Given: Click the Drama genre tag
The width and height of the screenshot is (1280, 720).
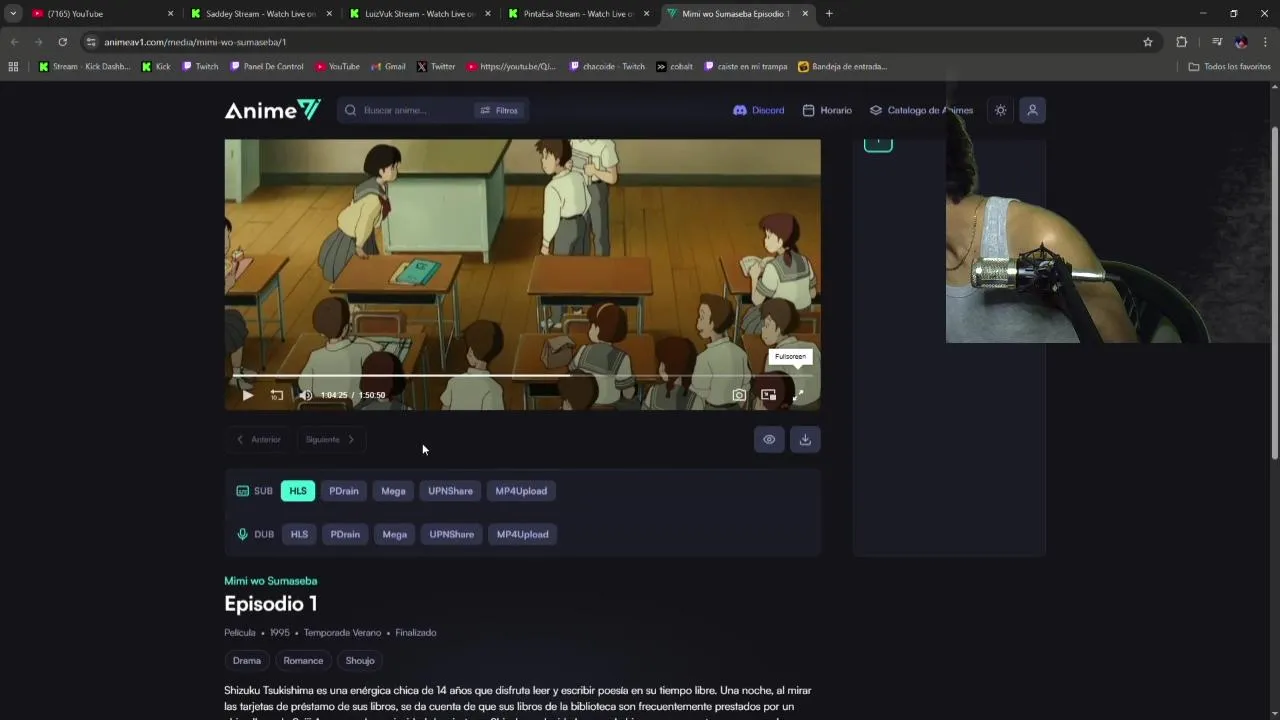Looking at the screenshot, I should [x=247, y=661].
